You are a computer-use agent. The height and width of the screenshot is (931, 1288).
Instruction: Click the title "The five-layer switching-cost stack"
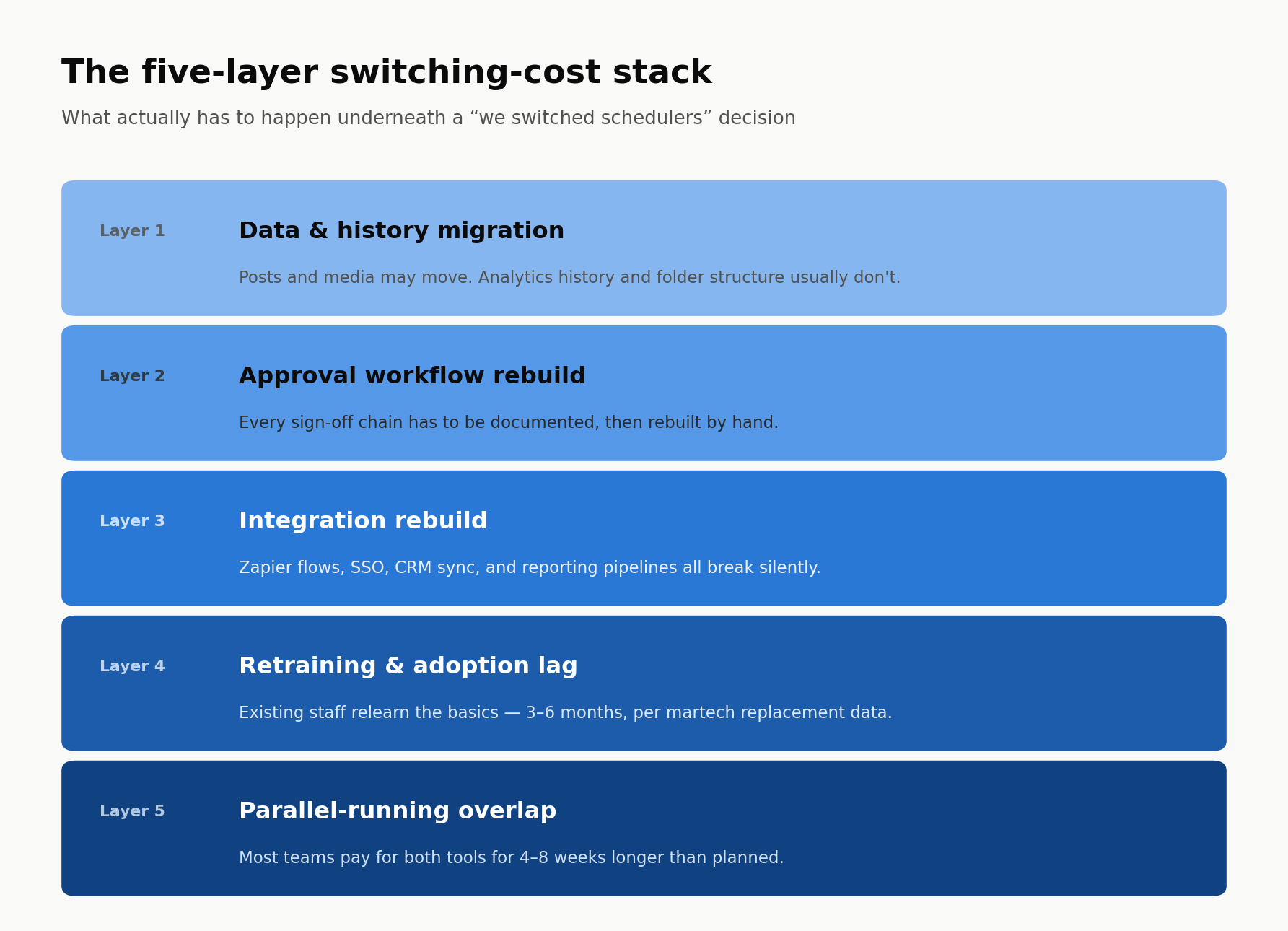pos(387,73)
